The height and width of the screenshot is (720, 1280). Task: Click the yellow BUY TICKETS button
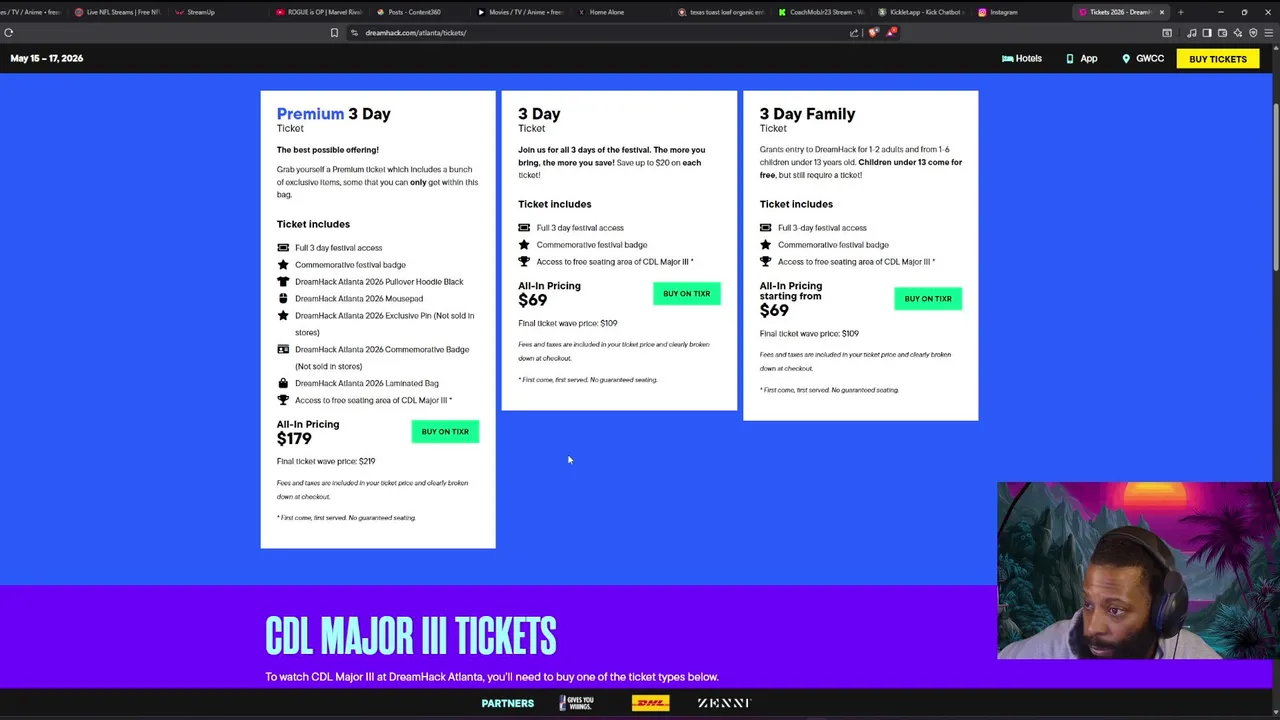[1218, 59]
